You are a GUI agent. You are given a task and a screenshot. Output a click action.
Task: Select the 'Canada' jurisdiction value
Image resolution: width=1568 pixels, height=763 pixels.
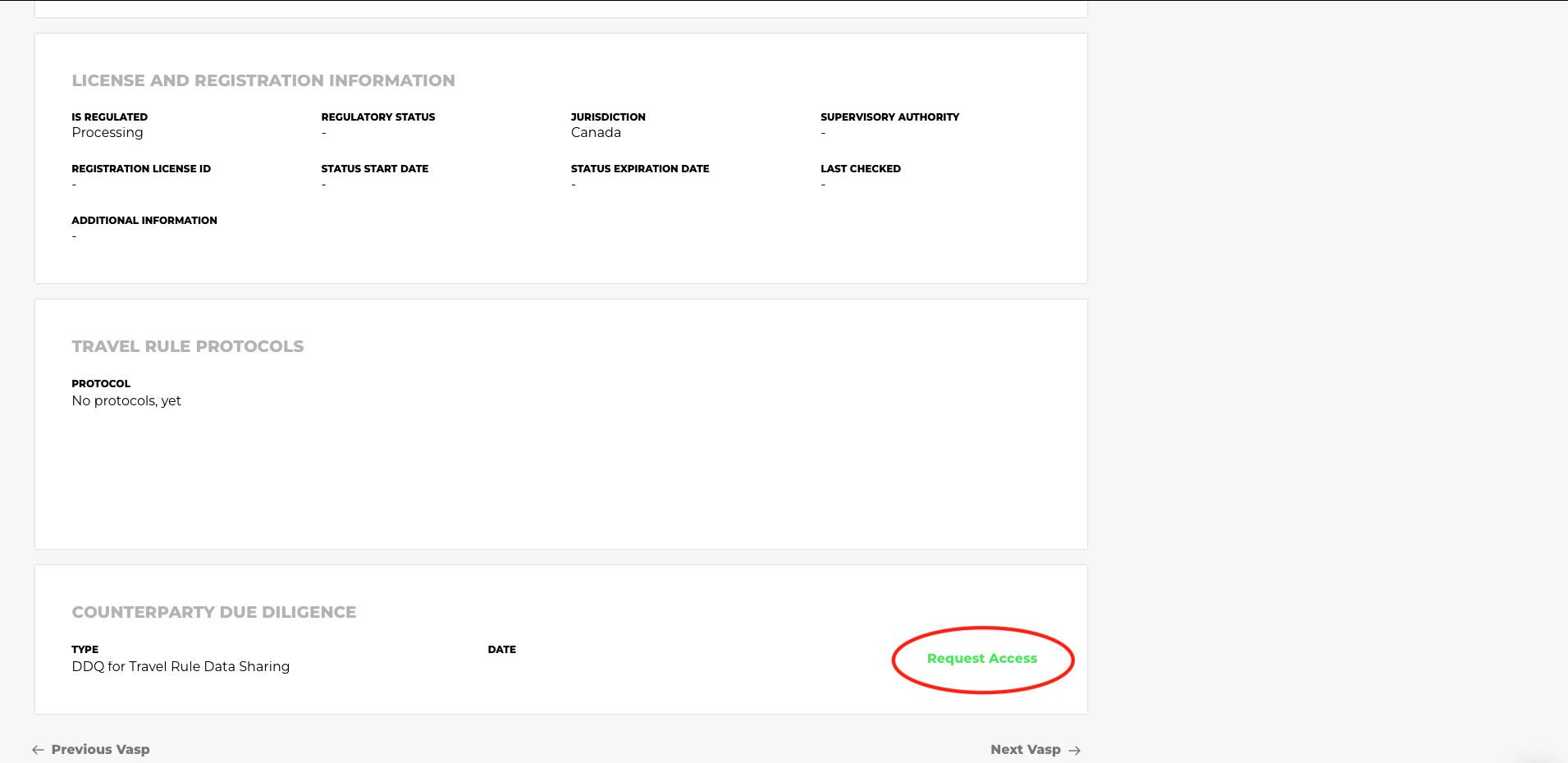pyautogui.click(x=596, y=132)
